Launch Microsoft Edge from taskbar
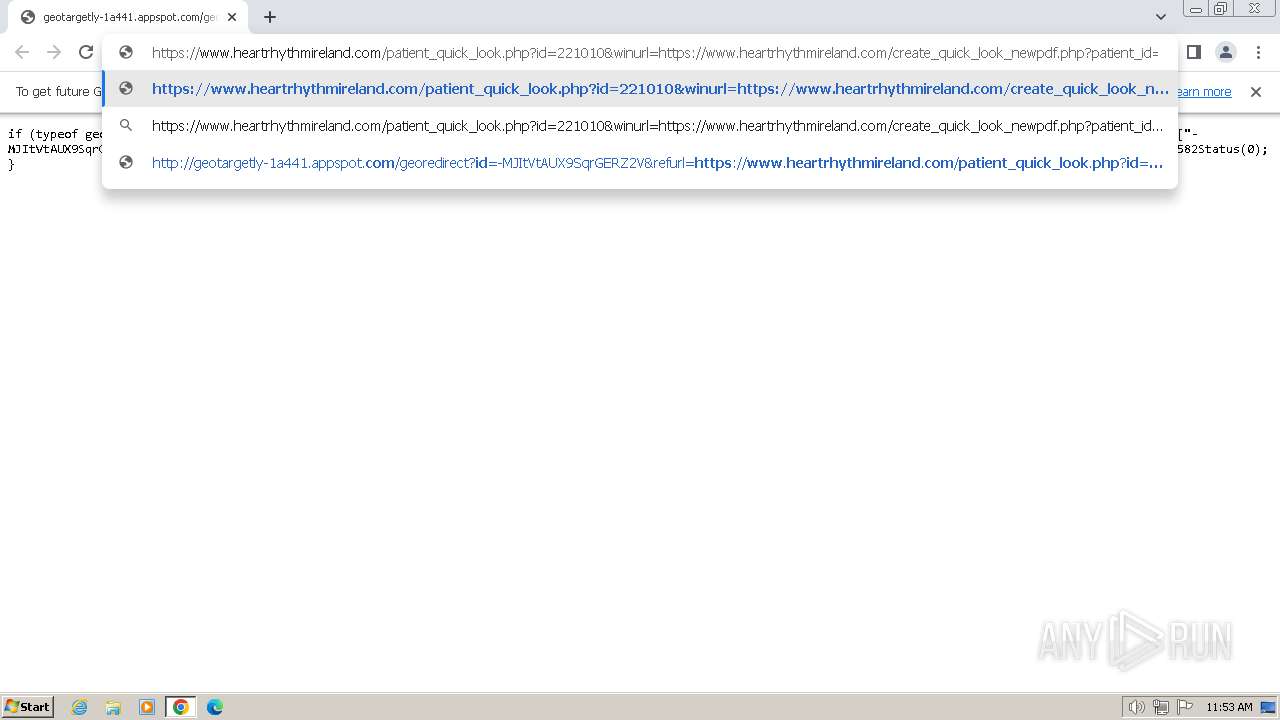Viewport: 1280px width, 720px height. [215, 707]
